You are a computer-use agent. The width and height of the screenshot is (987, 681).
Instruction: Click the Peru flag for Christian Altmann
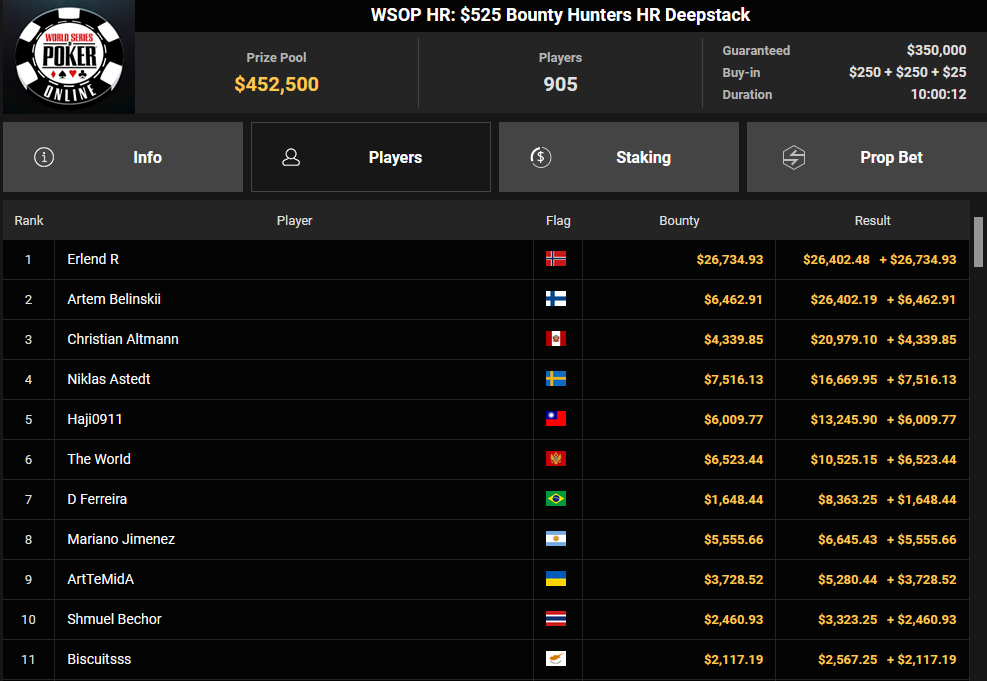pos(556,339)
